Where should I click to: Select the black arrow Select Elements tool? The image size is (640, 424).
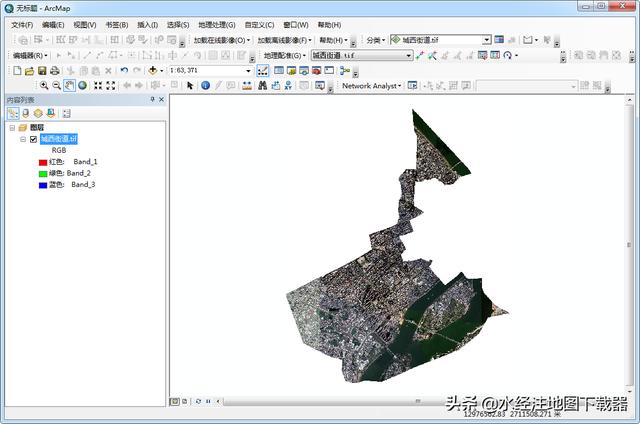point(190,85)
